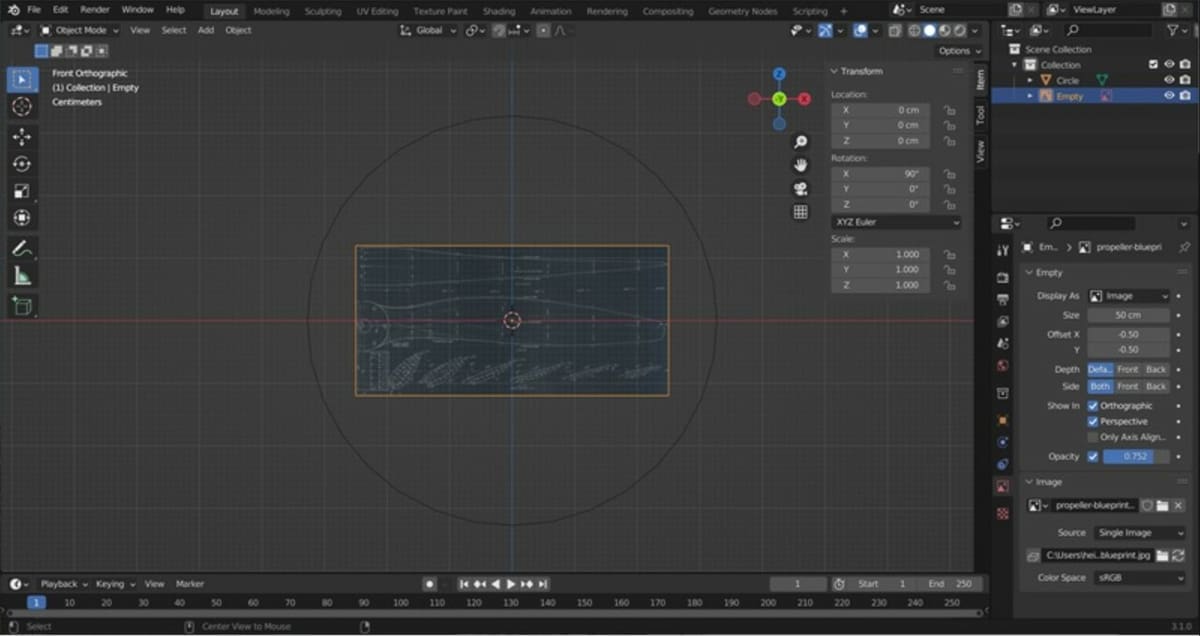The width and height of the screenshot is (1200, 636).
Task: Select the Measure tool
Action: (x=22, y=276)
